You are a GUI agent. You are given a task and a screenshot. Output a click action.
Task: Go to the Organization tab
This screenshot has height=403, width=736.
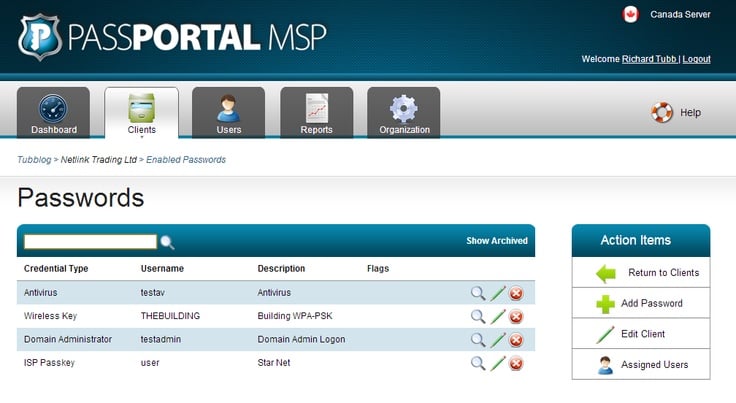pos(404,113)
